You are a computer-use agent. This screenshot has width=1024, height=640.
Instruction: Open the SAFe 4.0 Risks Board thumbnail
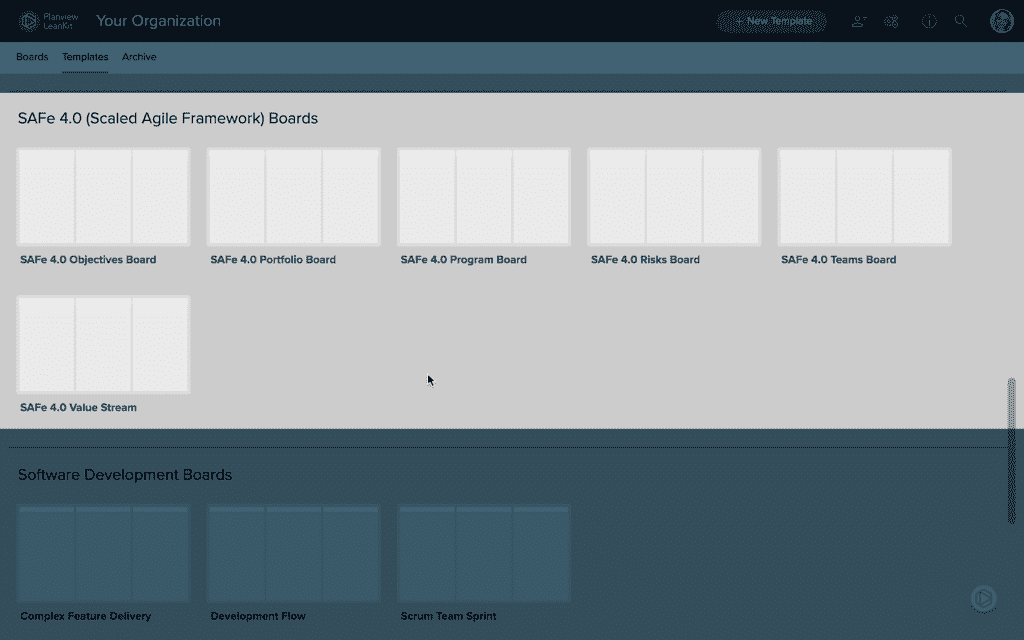pos(675,197)
